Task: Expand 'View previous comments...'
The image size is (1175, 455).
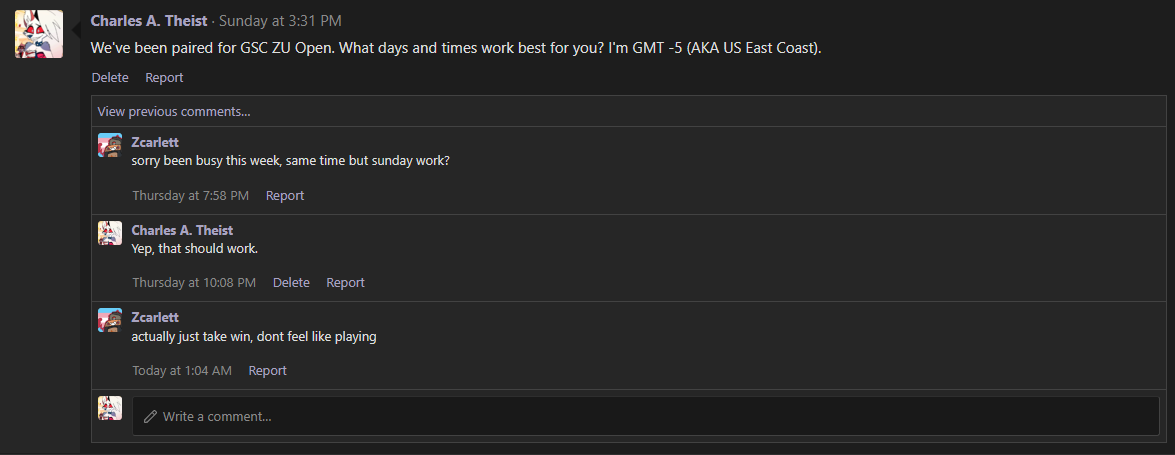Action: tap(174, 111)
